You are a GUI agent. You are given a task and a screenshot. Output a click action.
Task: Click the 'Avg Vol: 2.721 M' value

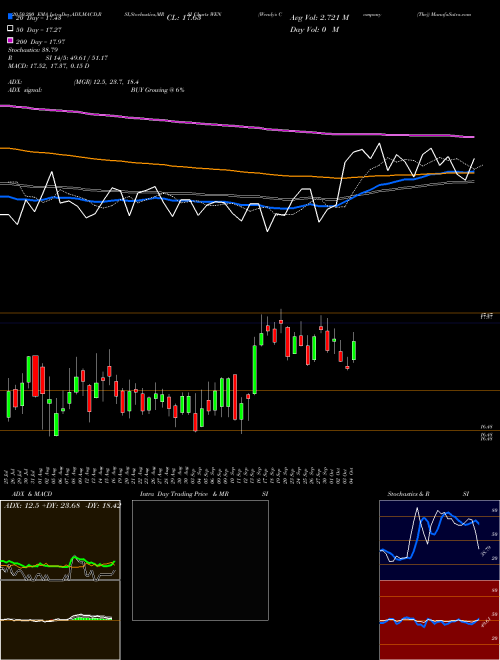click(x=319, y=18)
